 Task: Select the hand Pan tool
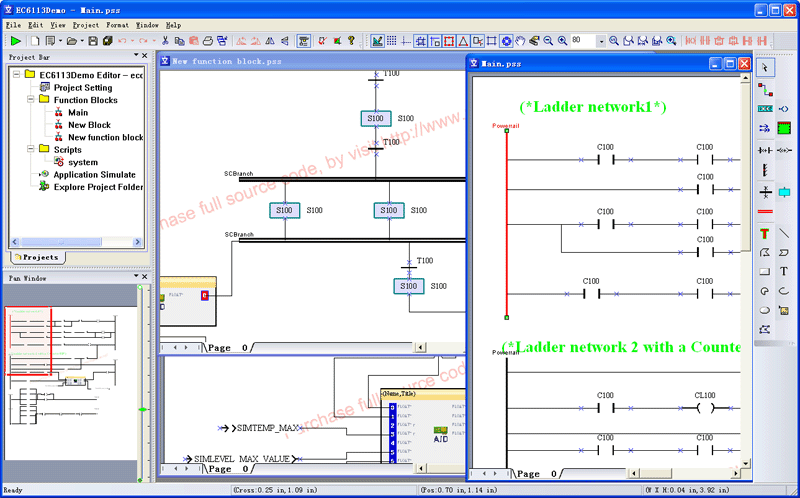pyautogui.click(x=519, y=41)
